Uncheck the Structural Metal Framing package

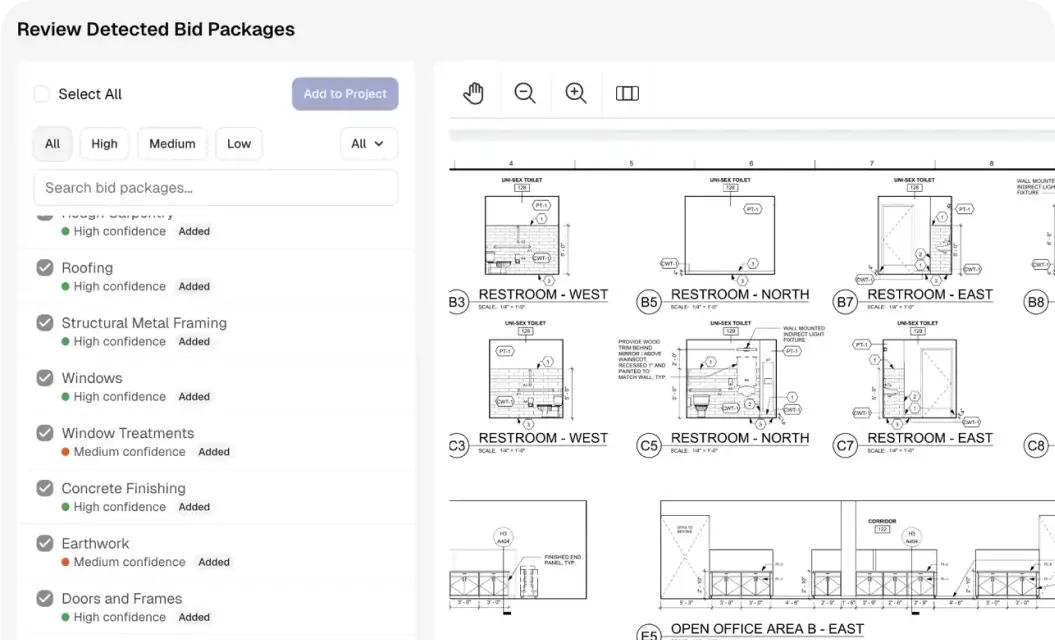click(x=45, y=323)
